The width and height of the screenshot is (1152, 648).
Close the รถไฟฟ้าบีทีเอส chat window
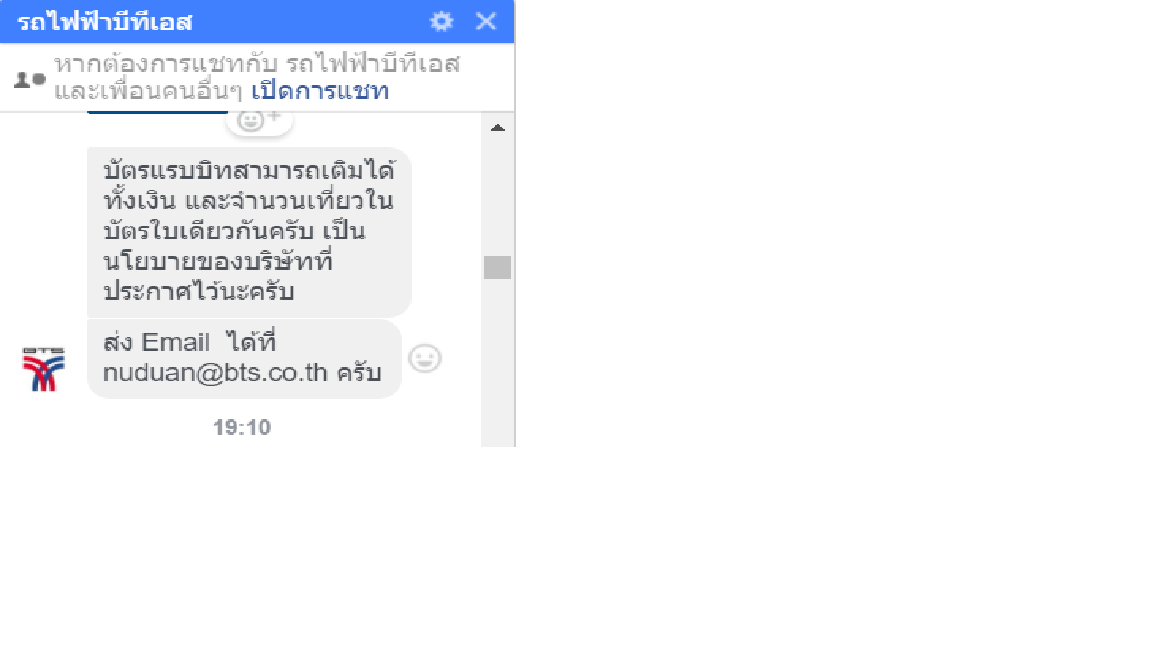pos(486,21)
